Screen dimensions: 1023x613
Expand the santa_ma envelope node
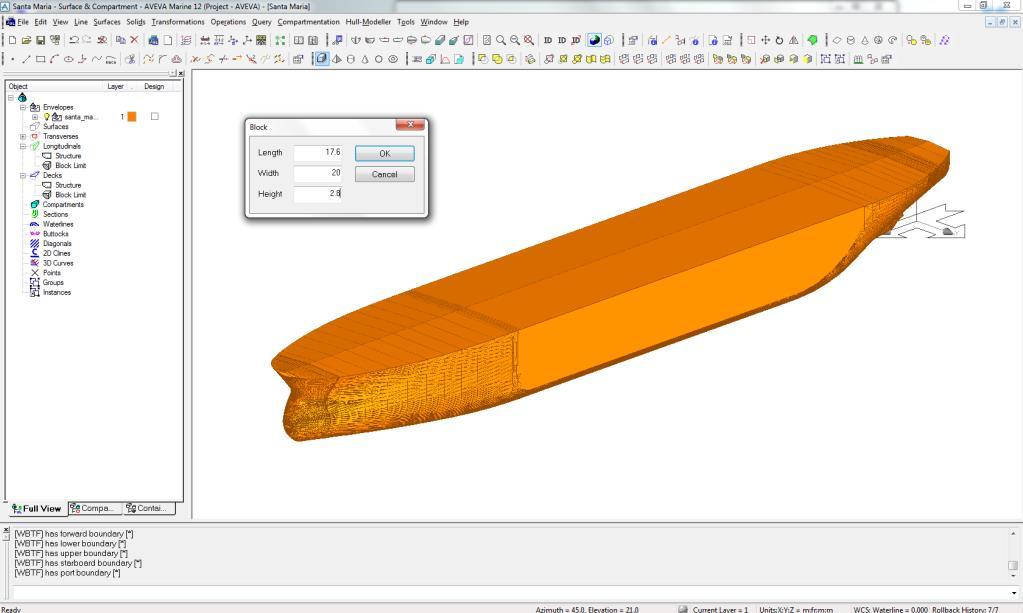[35, 117]
